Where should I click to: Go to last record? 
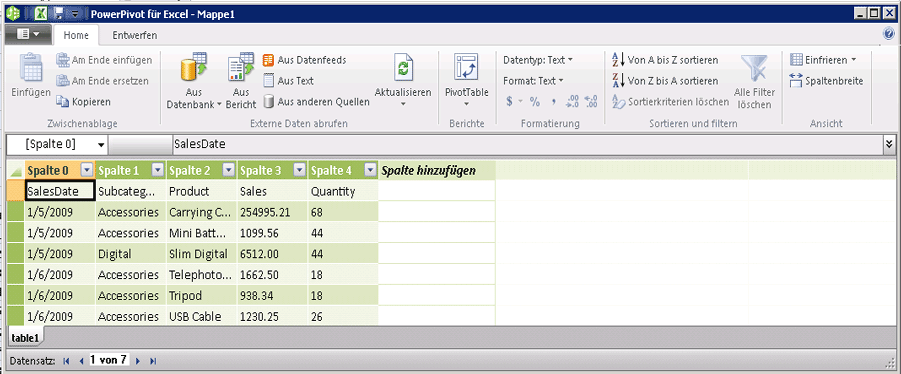pyautogui.click(x=153, y=361)
